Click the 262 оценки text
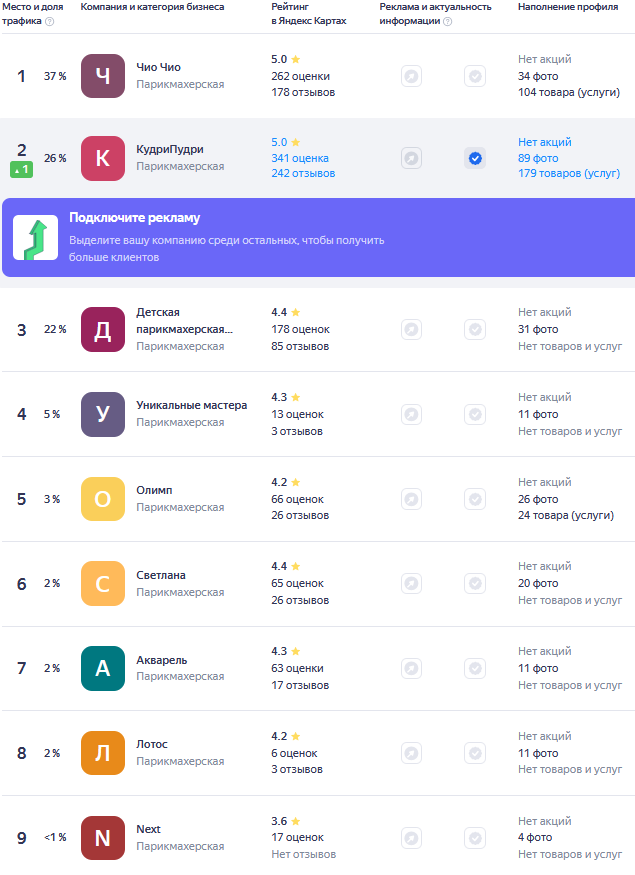 [x=300, y=76]
